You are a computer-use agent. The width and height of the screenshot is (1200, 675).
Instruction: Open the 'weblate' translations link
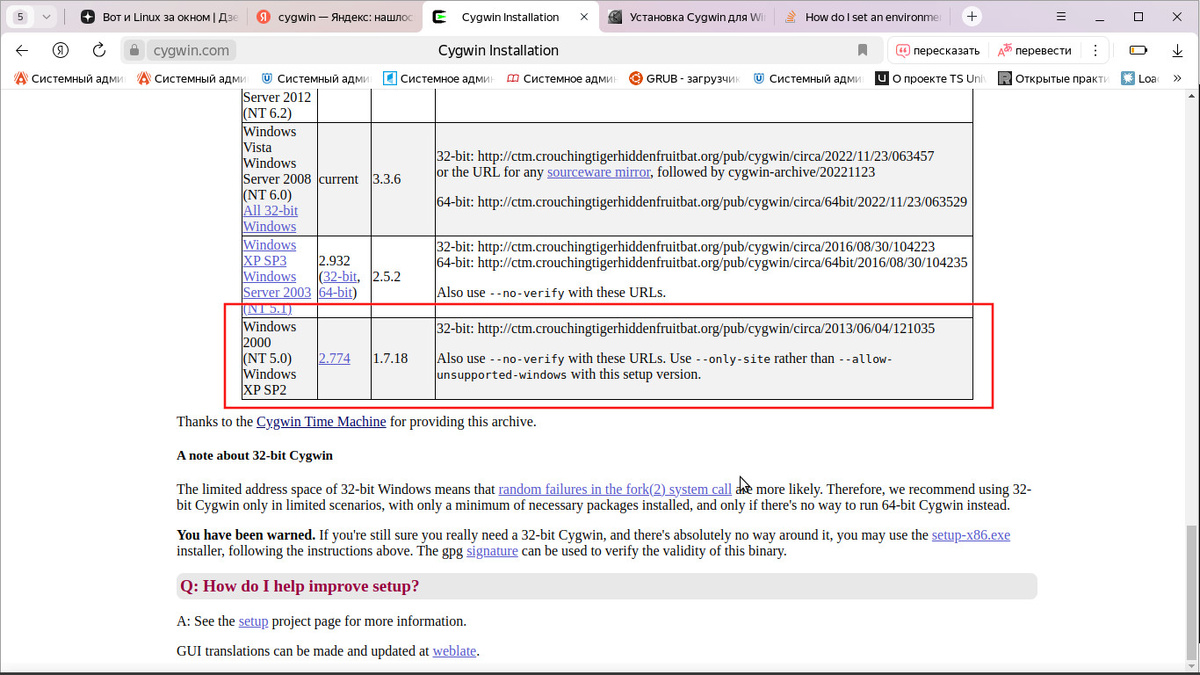pyautogui.click(x=454, y=651)
